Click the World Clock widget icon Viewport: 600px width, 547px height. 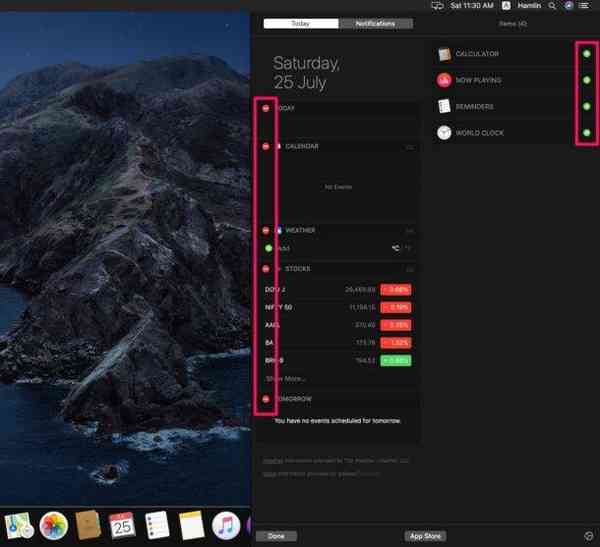[x=444, y=133]
